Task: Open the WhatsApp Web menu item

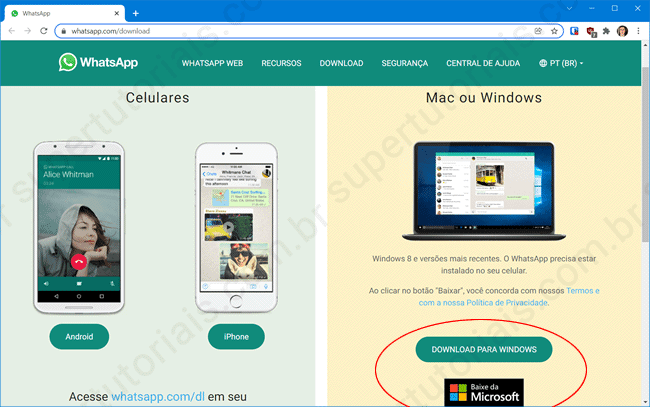Action: tap(212, 64)
